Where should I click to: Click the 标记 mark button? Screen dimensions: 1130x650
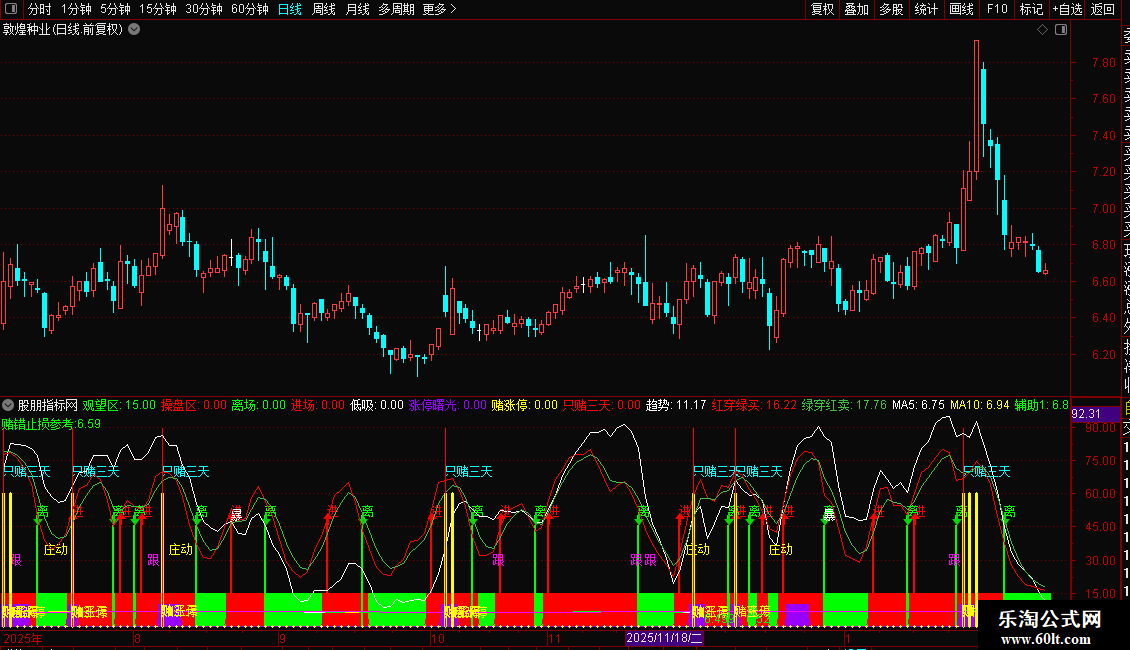(1031, 9)
